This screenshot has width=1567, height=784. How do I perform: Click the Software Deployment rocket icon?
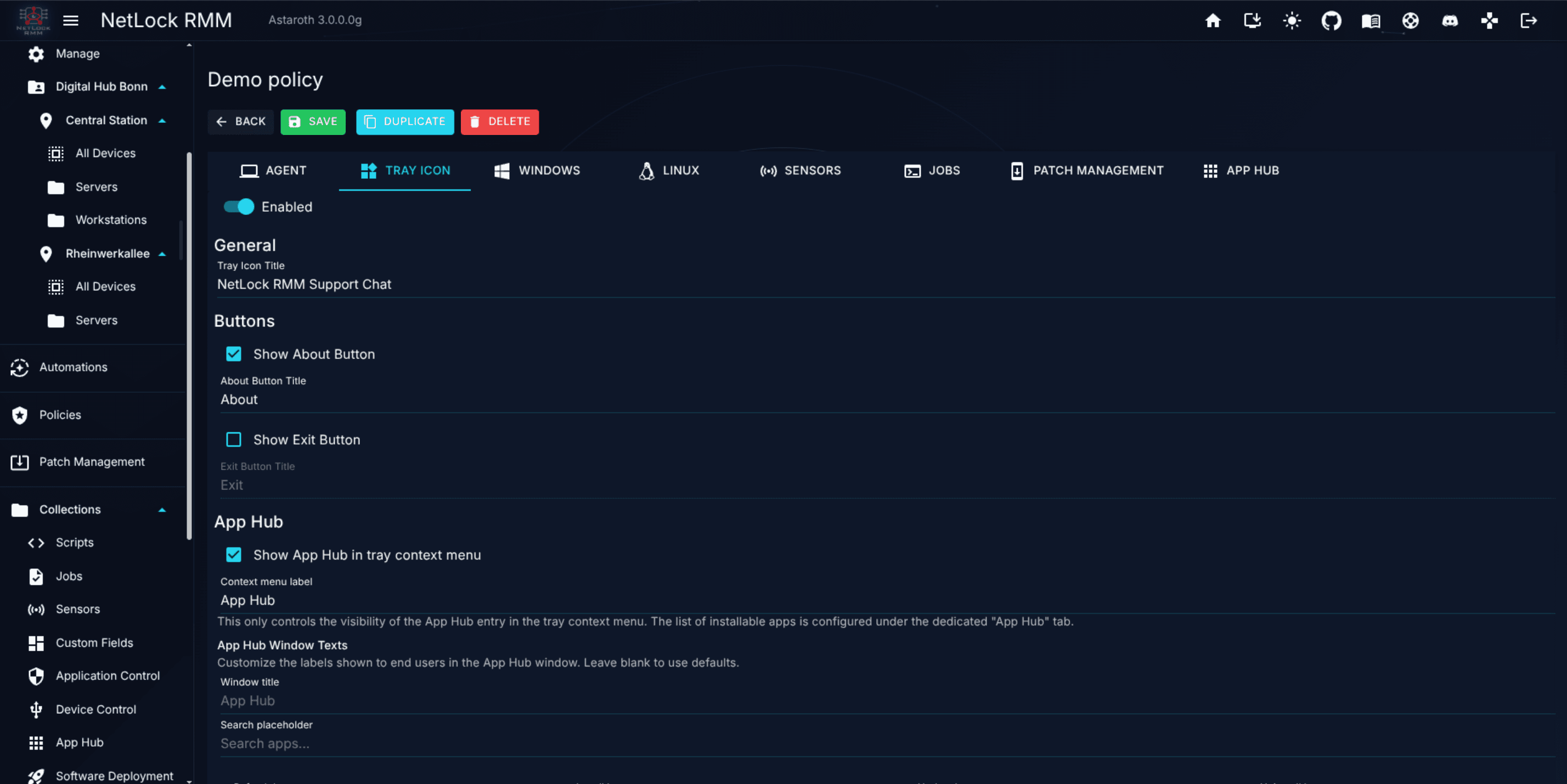(36, 775)
